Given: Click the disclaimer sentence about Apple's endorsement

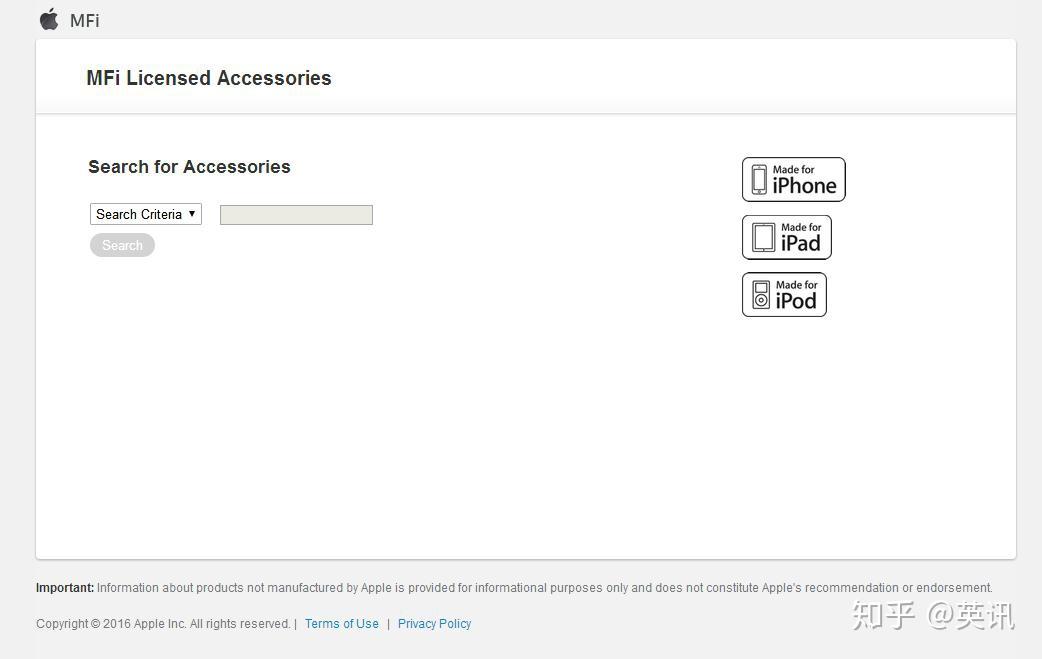Looking at the screenshot, I should [545, 588].
